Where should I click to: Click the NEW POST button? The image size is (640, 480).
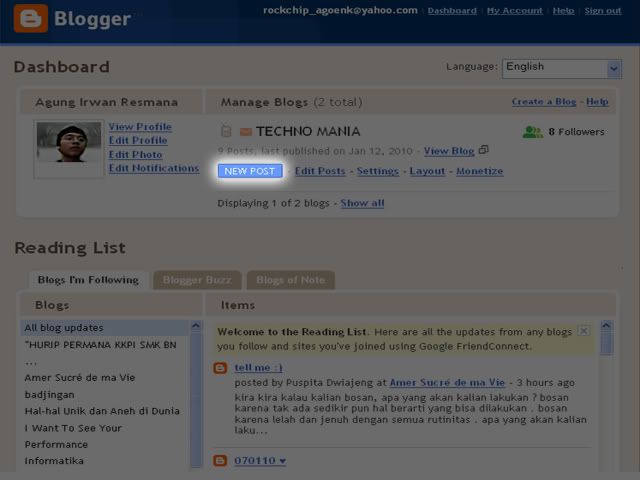(250, 171)
